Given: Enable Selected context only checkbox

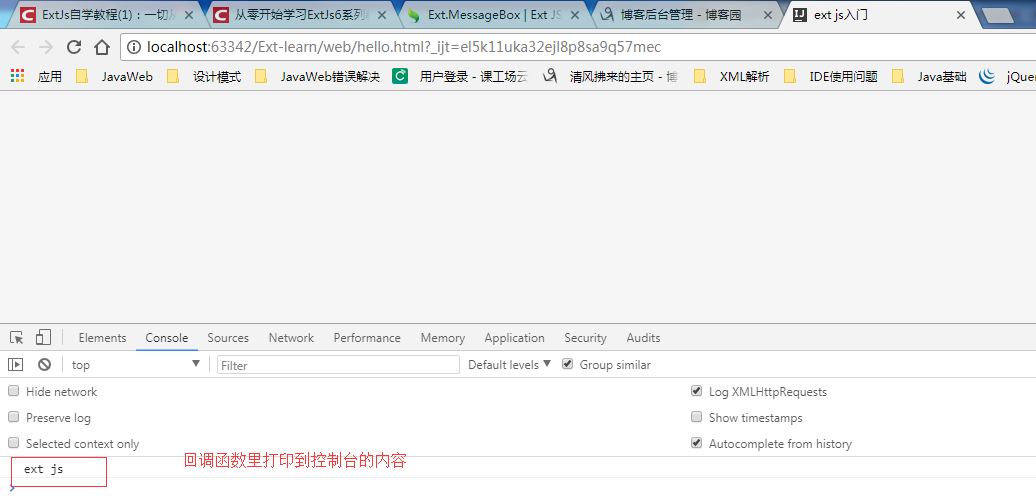Looking at the screenshot, I should pyautogui.click(x=13, y=443).
